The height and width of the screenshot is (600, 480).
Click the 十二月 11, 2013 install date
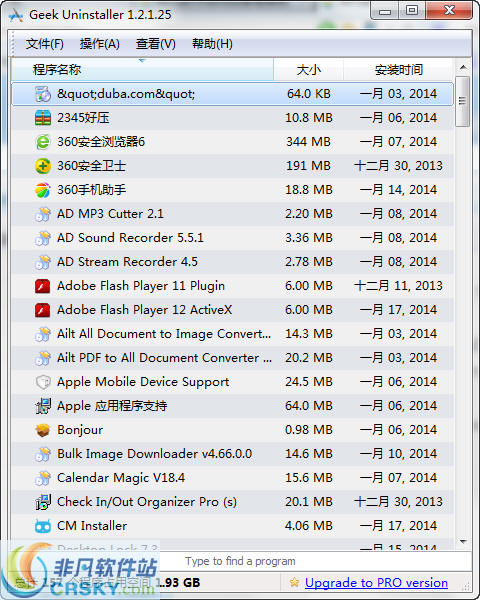click(398, 286)
